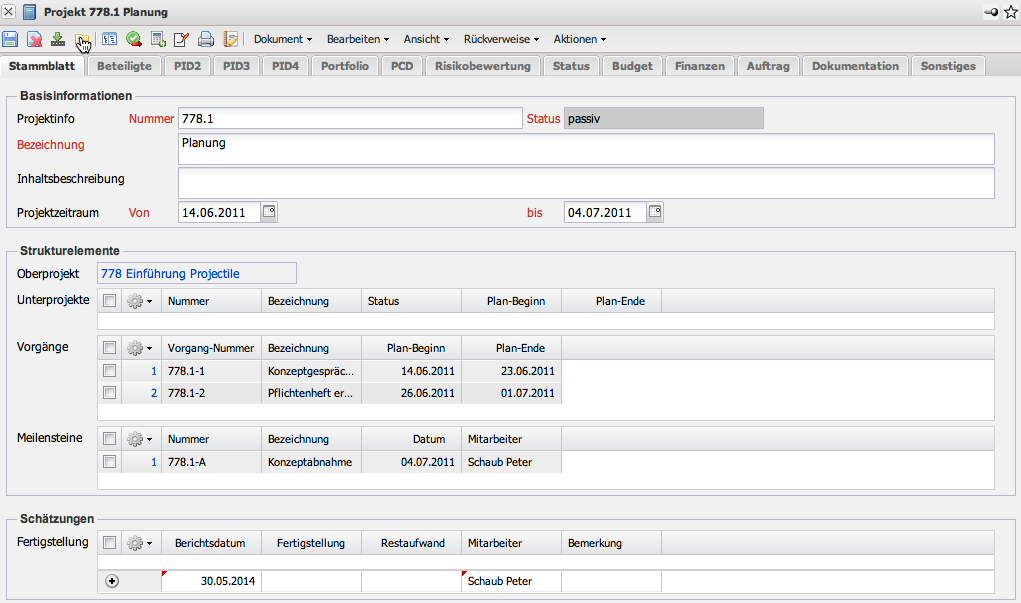
Task: Click the printer icon in the toolbar
Action: 206,40
